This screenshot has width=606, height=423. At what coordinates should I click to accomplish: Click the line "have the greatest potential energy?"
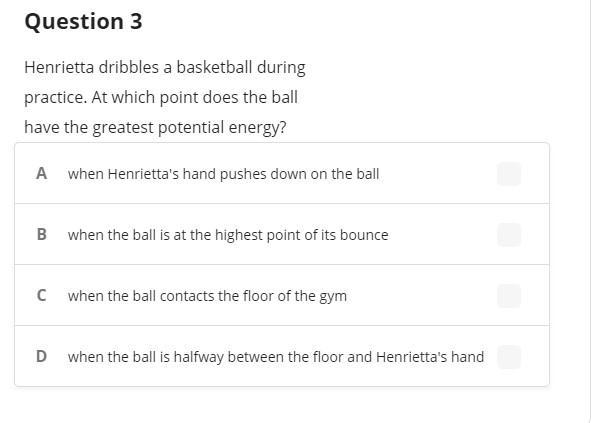155,128
